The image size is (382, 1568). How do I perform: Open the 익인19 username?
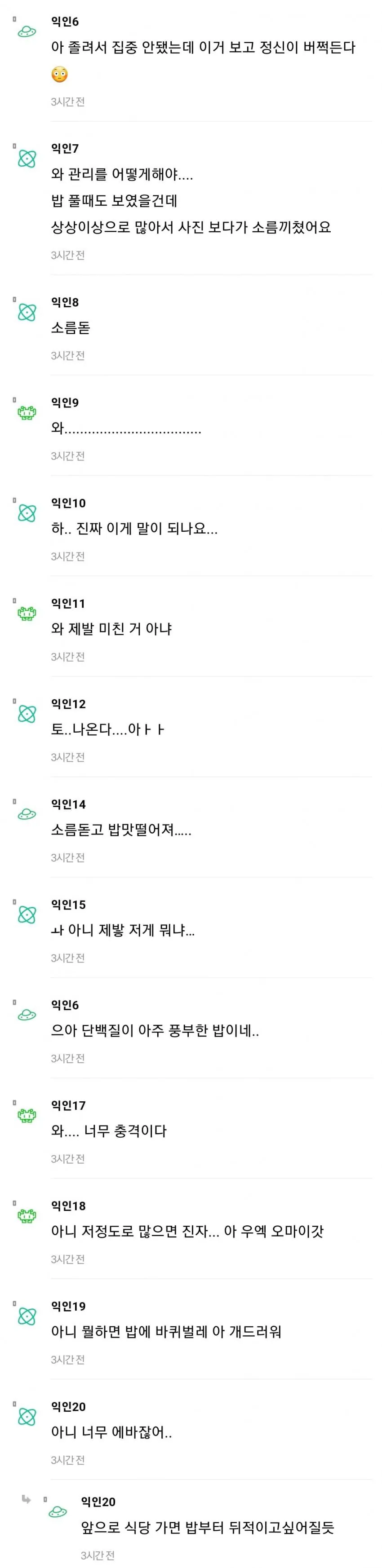click(x=68, y=1306)
